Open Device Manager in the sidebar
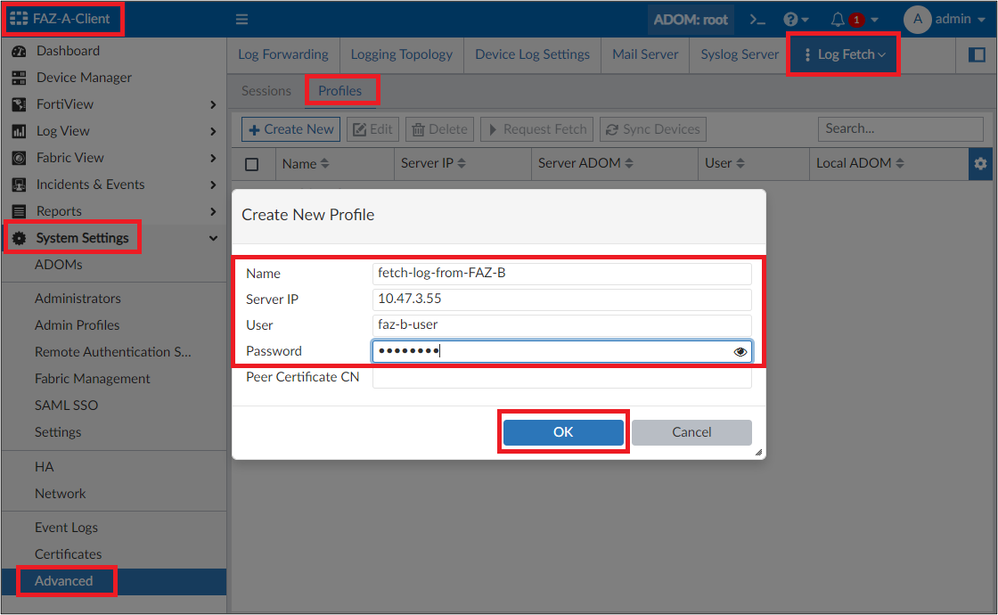This screenshot has height=615, width=998. click(x=83, y=78)
